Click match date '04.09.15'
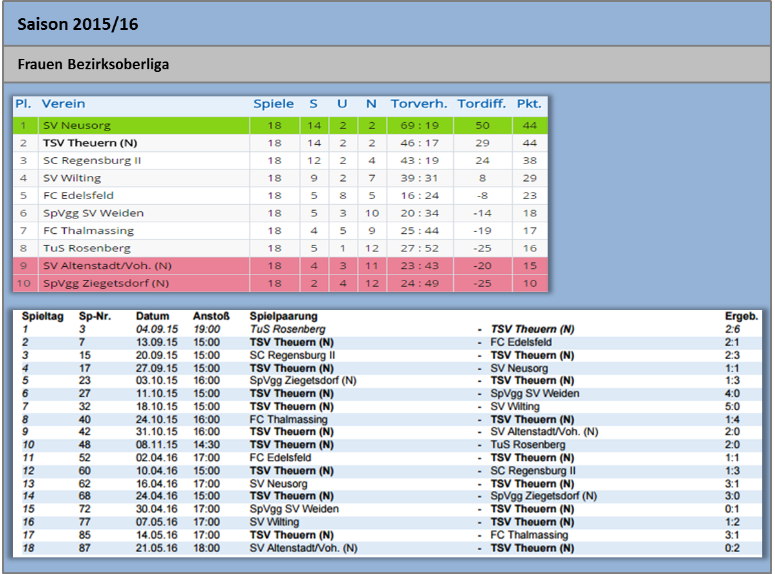775x574 pixels. coord(157,329)
